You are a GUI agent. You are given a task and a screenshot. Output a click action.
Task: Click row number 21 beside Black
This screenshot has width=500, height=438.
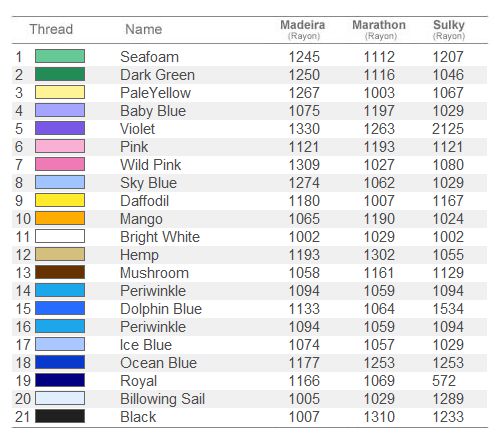(23, 417)
